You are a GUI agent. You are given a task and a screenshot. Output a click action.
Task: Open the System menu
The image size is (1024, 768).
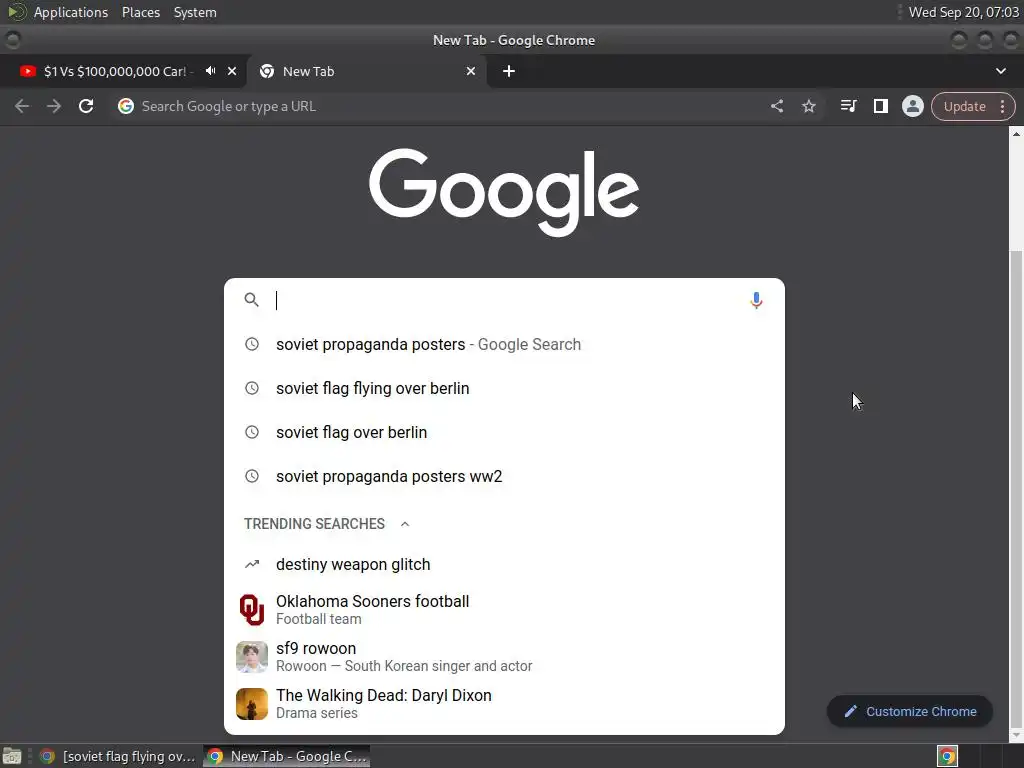click(x=195, y=12)
